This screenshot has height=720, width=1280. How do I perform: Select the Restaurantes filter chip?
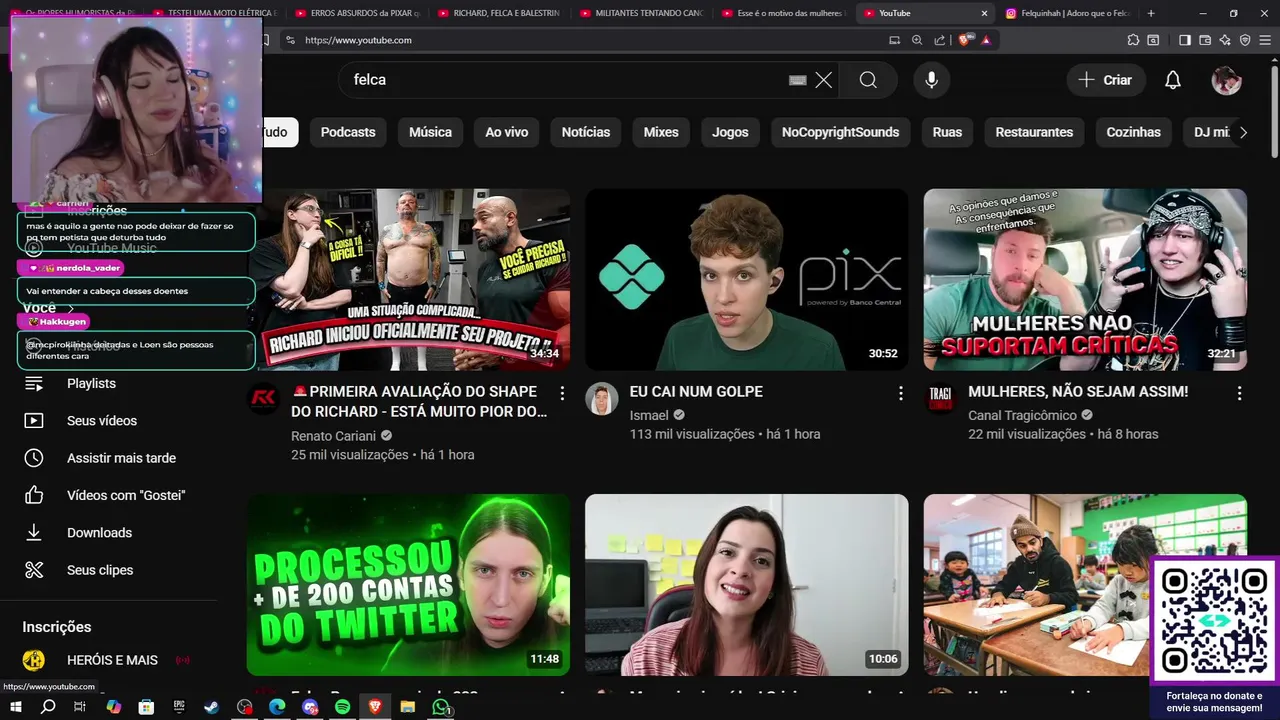coord(1034,132)
